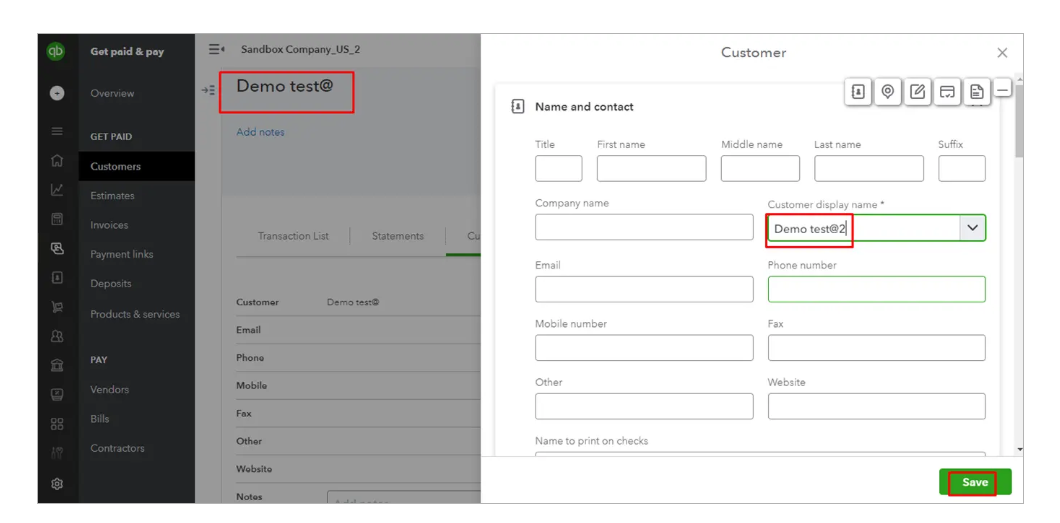This screenshot has width=1060, height=523.
Task: Toggle the customer list side panel arrow
Action: click(x=208, y=90)
